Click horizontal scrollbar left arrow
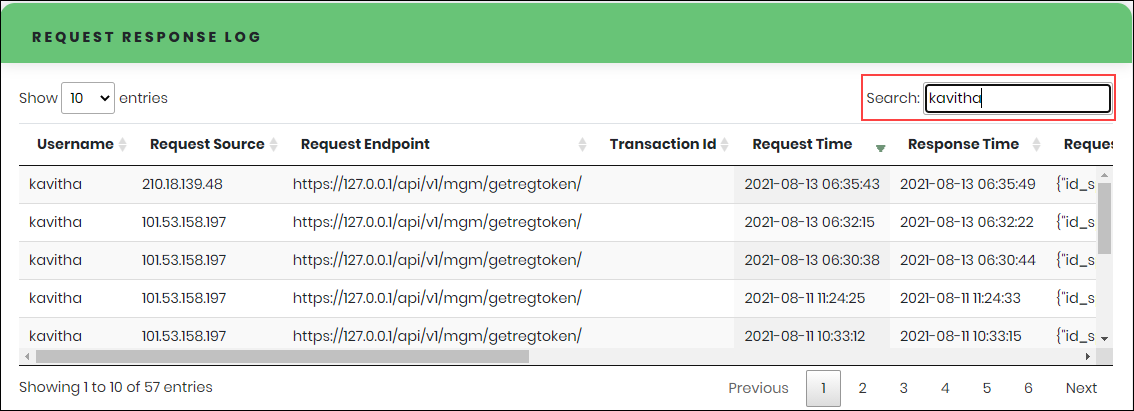Screen dimensions: 1134x411 click(27, 357)
